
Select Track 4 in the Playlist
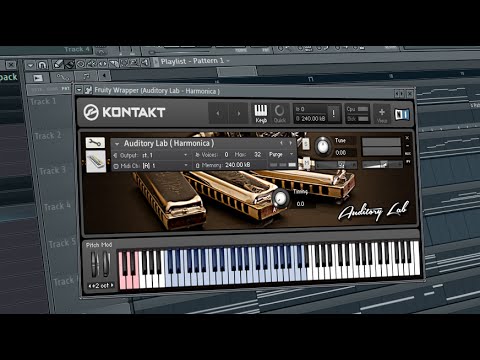pyautogui.click(x=57, y=206)
